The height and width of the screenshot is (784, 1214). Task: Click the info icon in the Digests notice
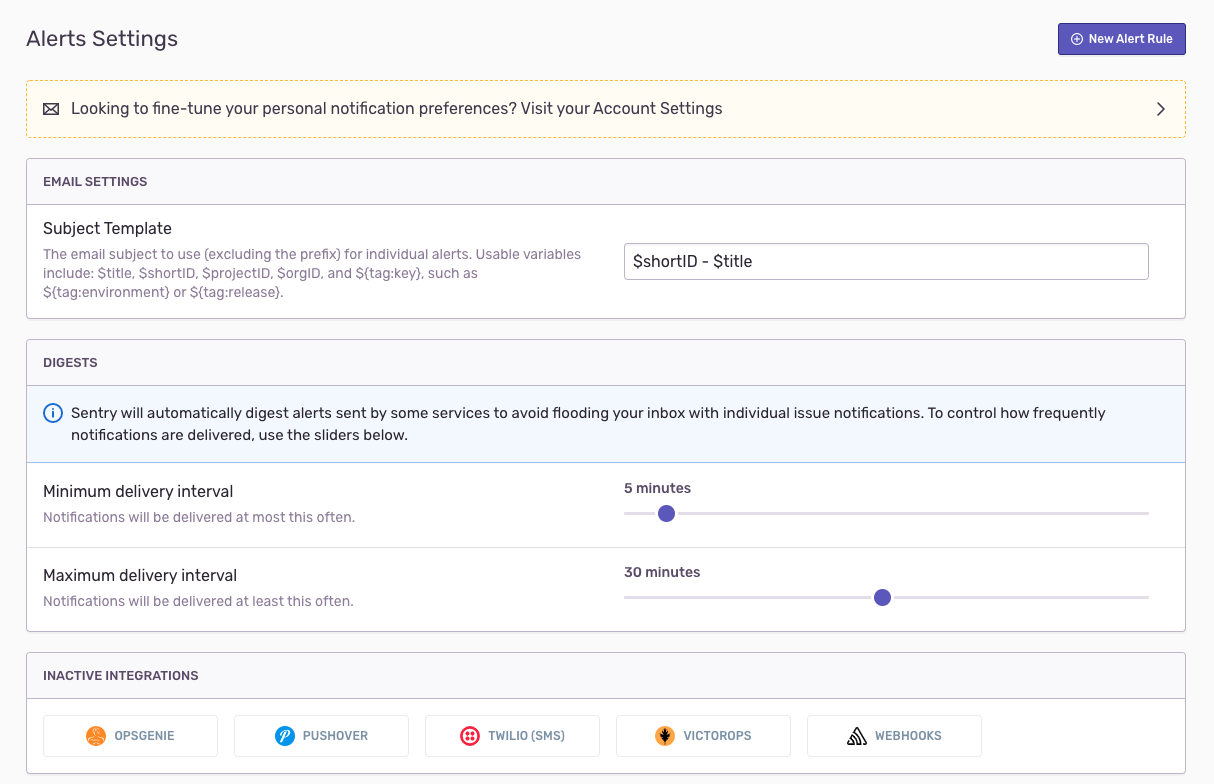coord(53,413)
